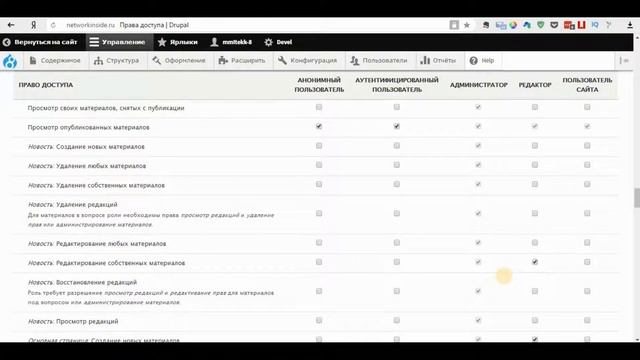Uncheck anonymous user for Просмотр опубликованных материалов
Viewport: 640px width, 360px height.
[319, 126]
